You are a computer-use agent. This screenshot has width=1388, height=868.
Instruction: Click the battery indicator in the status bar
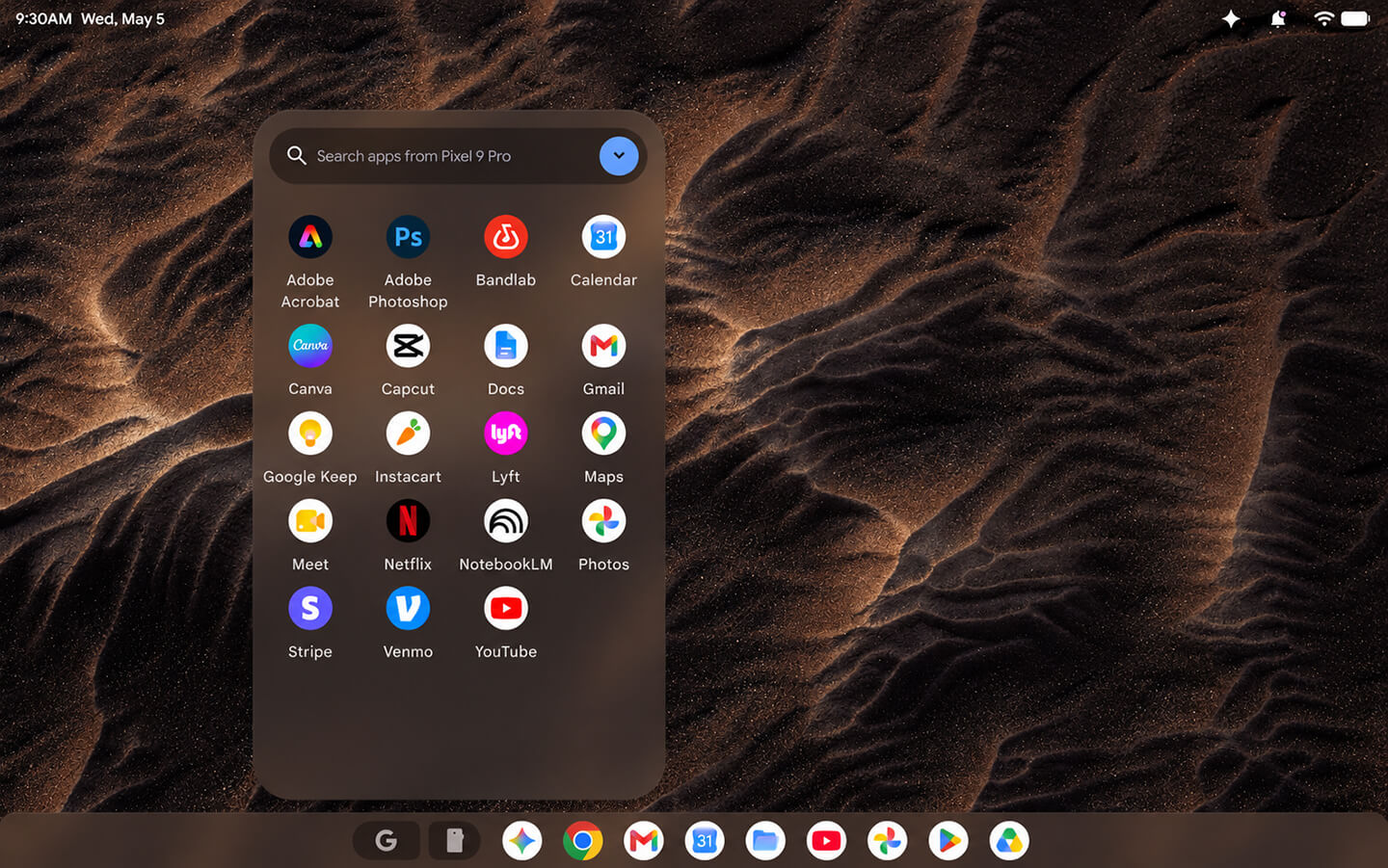(x=1355, y=18)
